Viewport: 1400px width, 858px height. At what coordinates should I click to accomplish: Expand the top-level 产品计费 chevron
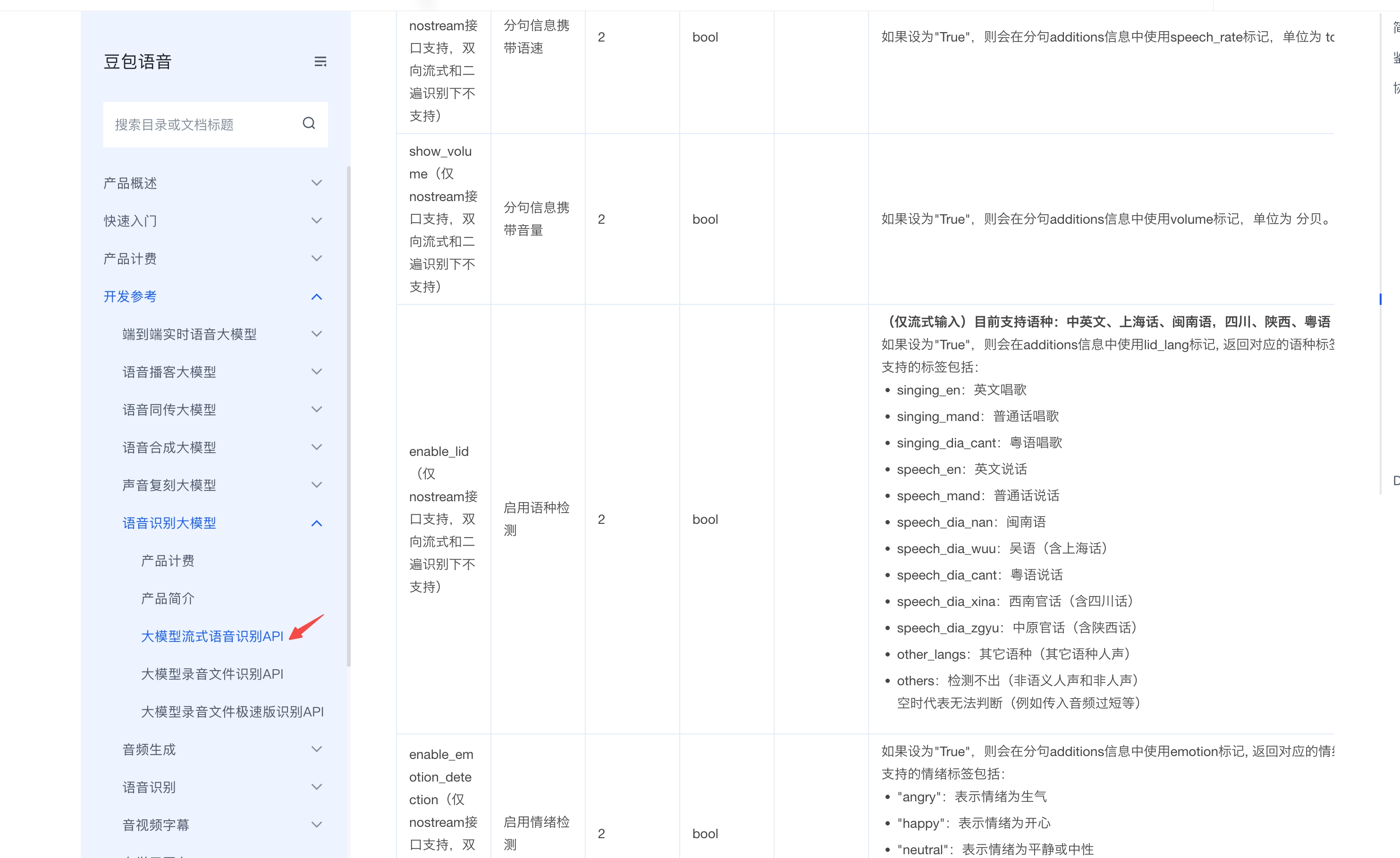[x=317, y=259]
